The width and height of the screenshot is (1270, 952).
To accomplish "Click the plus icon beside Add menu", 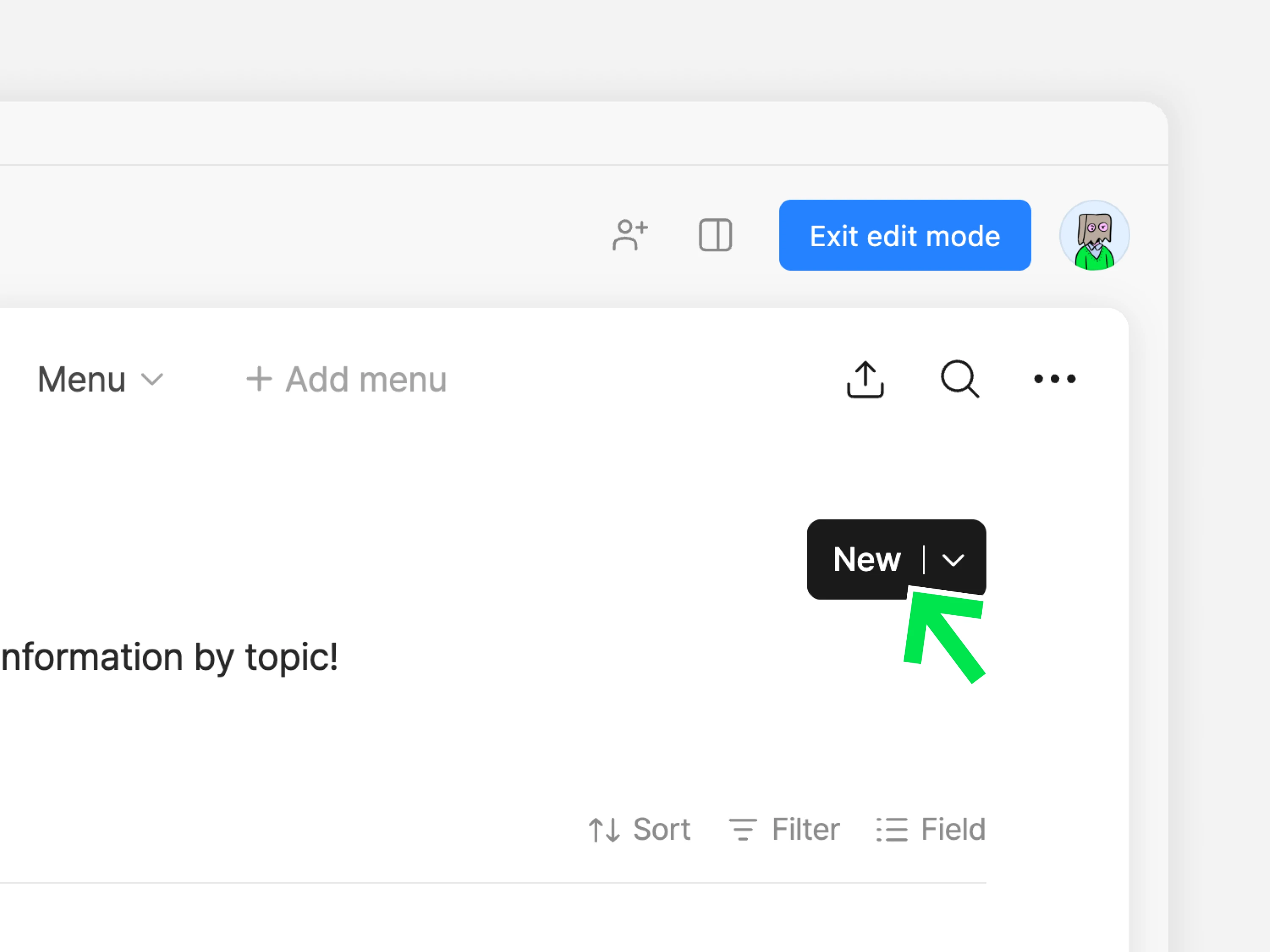I will click(x=259, y=379).
